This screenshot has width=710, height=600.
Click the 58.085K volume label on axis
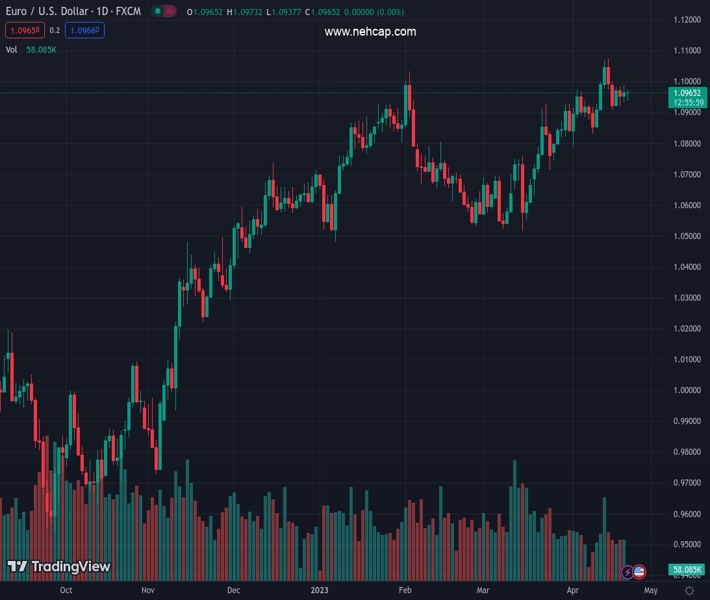[x=688, y=570]
